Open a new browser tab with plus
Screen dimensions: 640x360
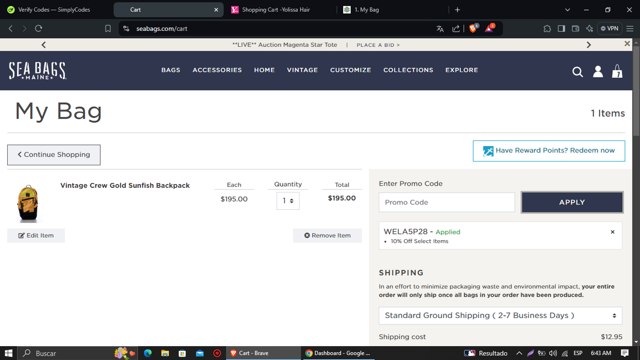[457, 9]
